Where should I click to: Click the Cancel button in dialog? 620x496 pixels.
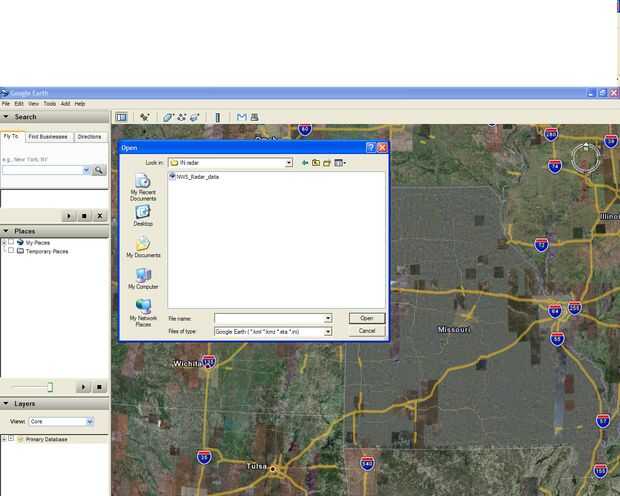point(367,331)
